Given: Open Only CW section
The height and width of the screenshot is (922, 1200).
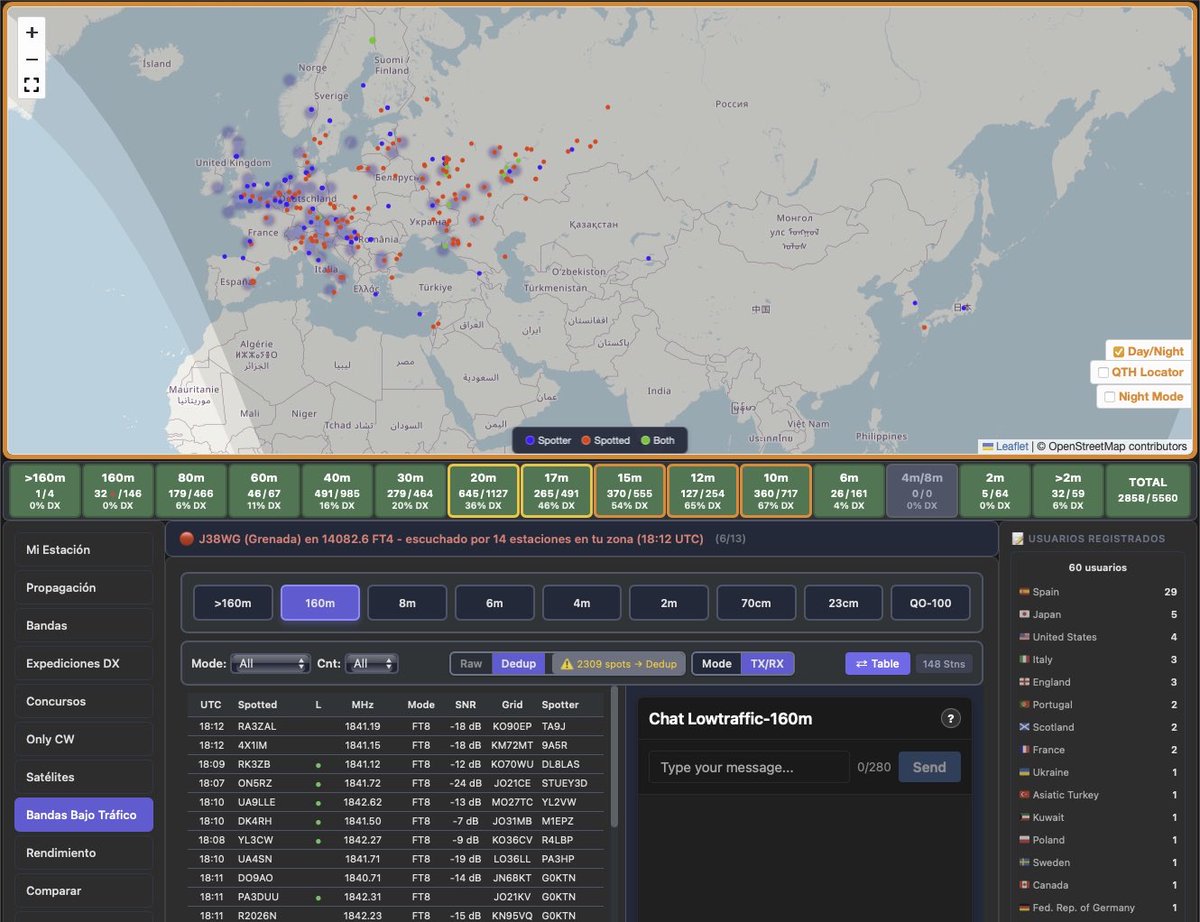Looking at the screenshot, I should pyautogui.click(x=84, y=740).
